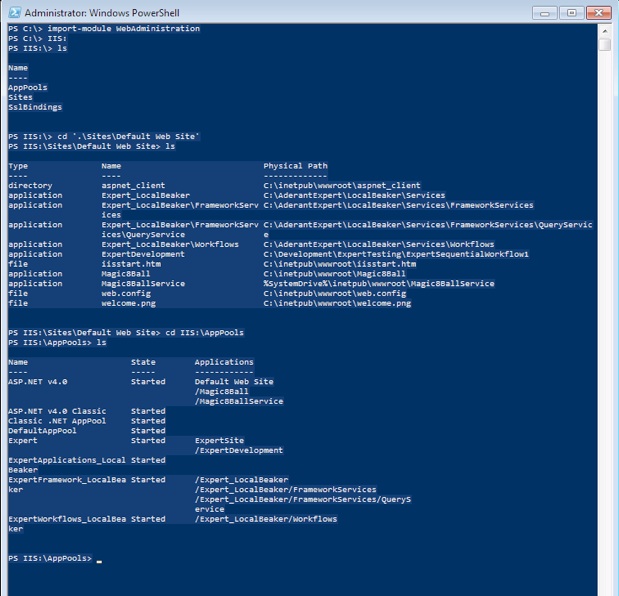The image size is (619, 596).
Task: Click the 'Physical Path' column header
Action: (295, 166)
